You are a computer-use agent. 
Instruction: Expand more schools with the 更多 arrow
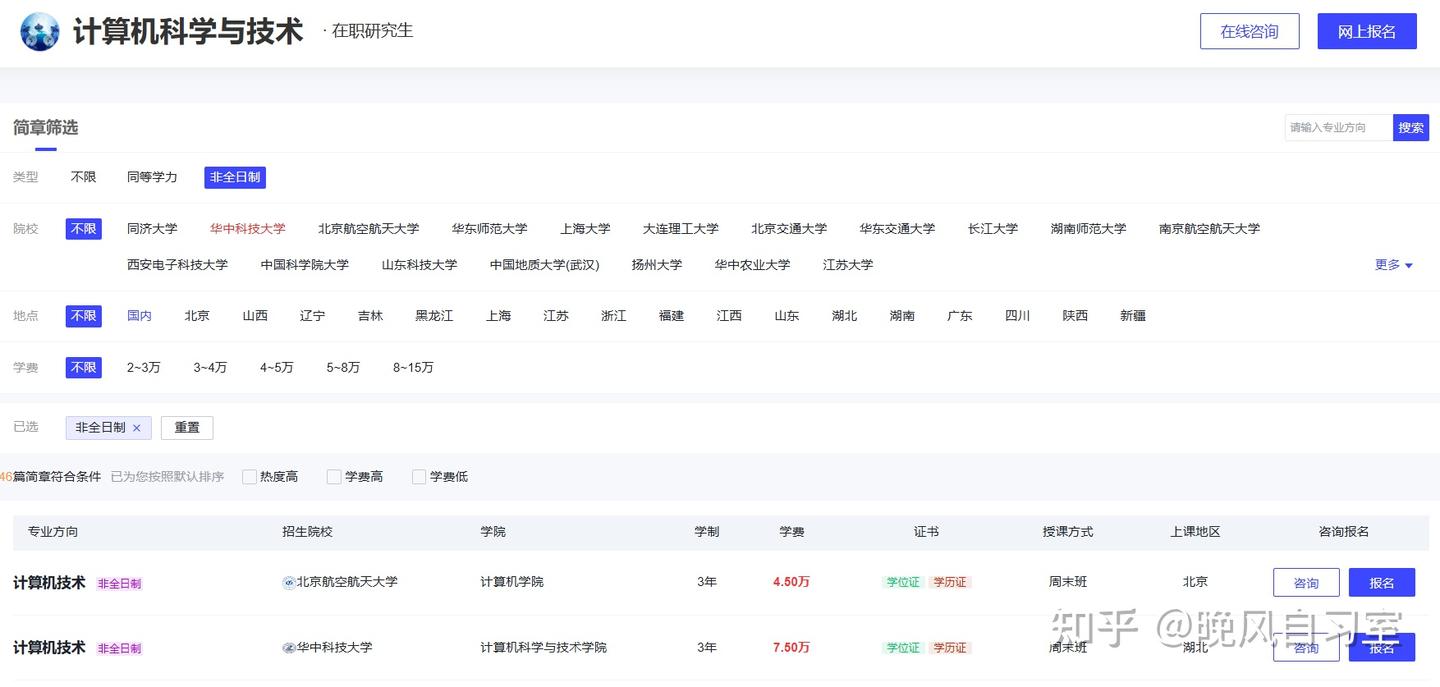coord(1394,265)
